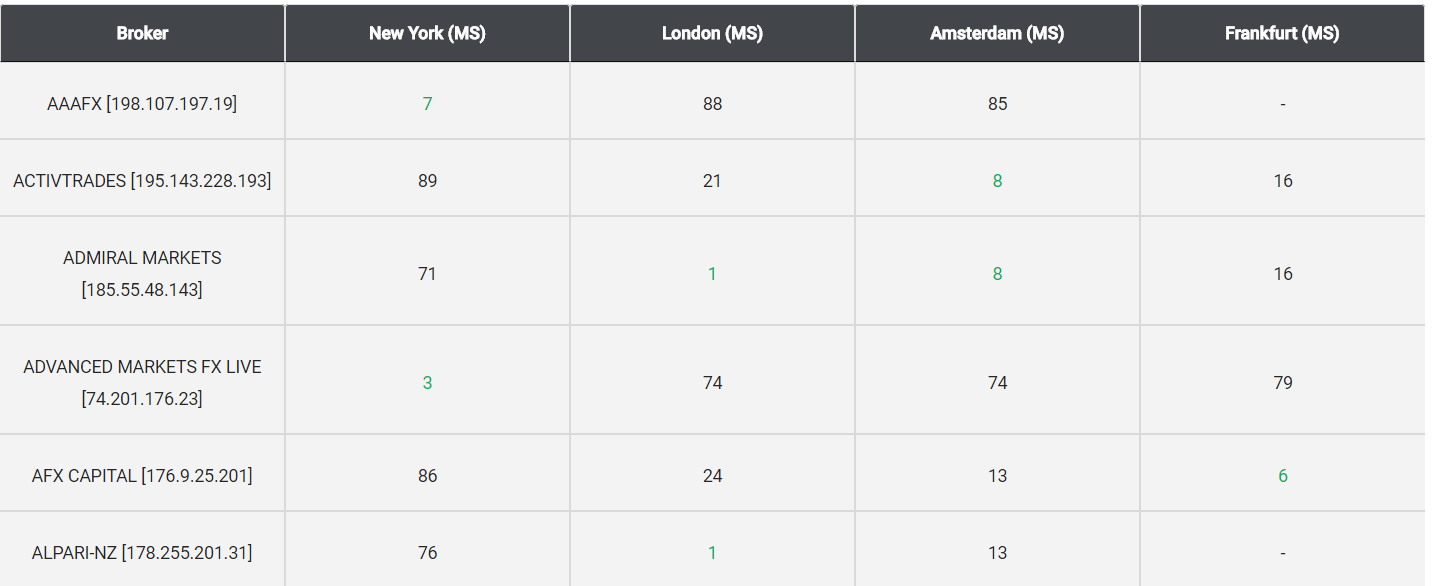The height and width of the screenshot is (586, 1432).
Task: Click the Broker column header
Action: pos(142,33)
